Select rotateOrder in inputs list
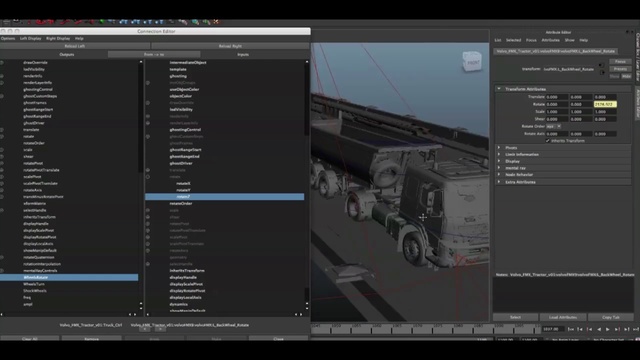 [181, 203]
